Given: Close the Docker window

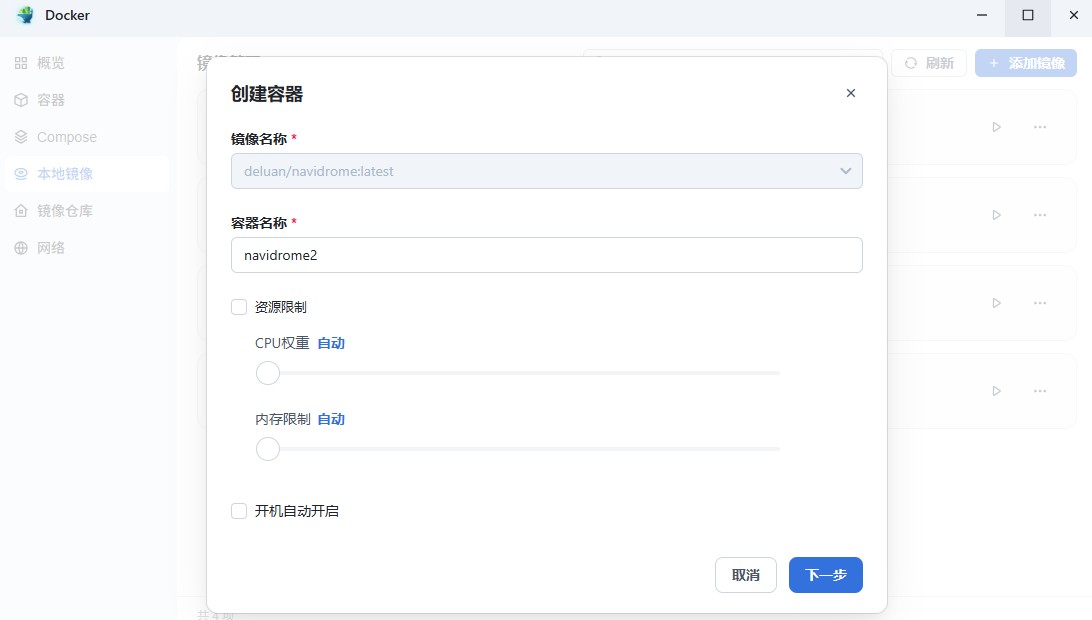Looking at the screenshot, I should 1074,15.
